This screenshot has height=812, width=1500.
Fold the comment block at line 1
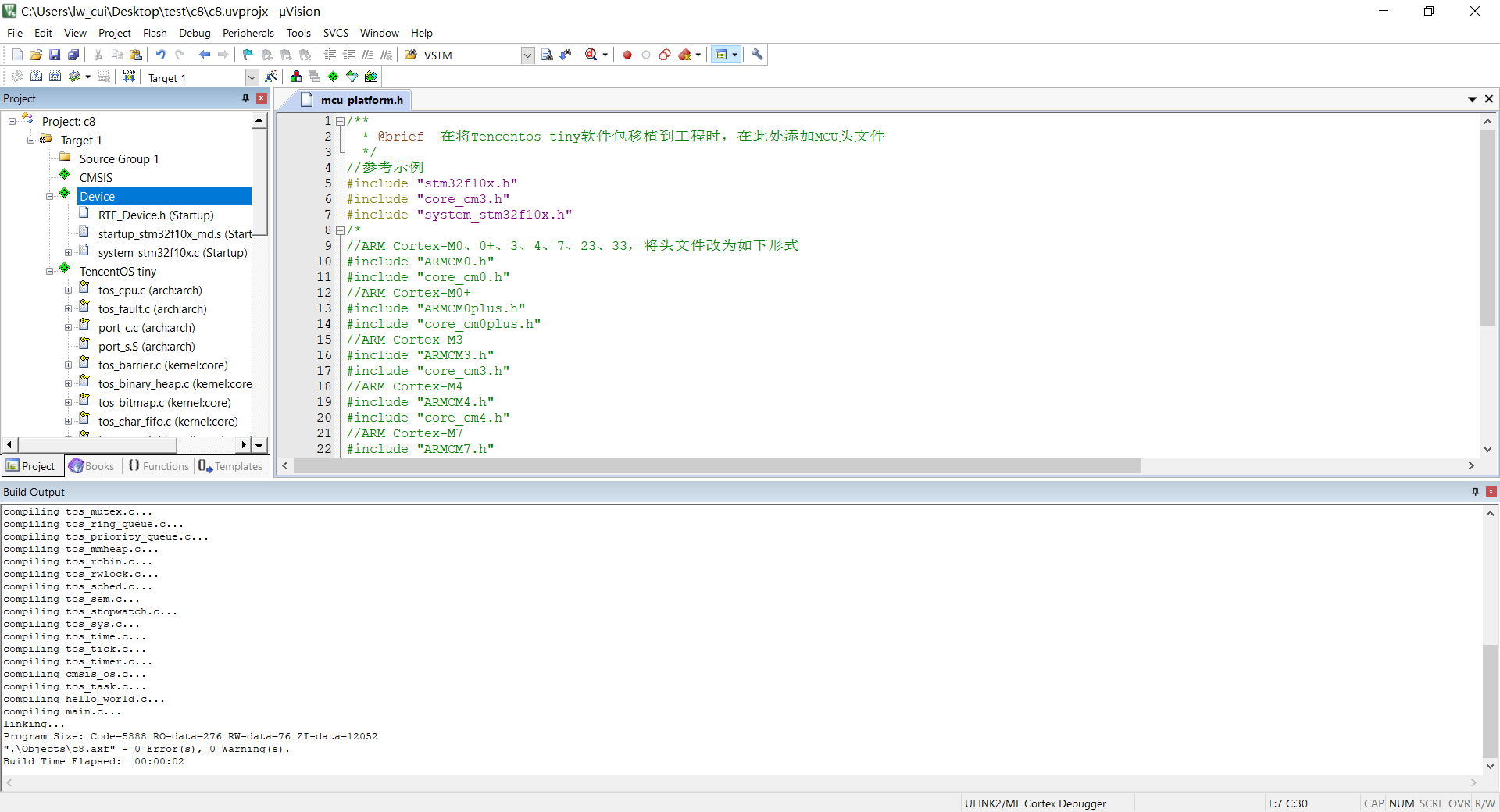tap(340, 121)
